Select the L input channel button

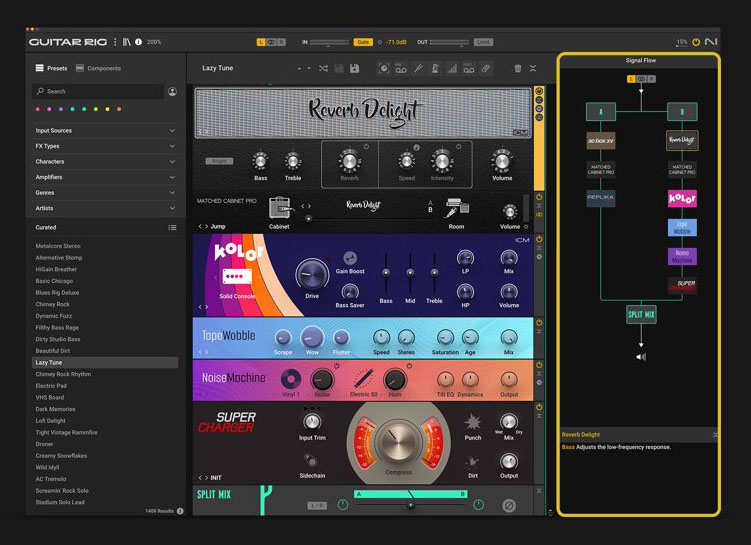point(261,42)
